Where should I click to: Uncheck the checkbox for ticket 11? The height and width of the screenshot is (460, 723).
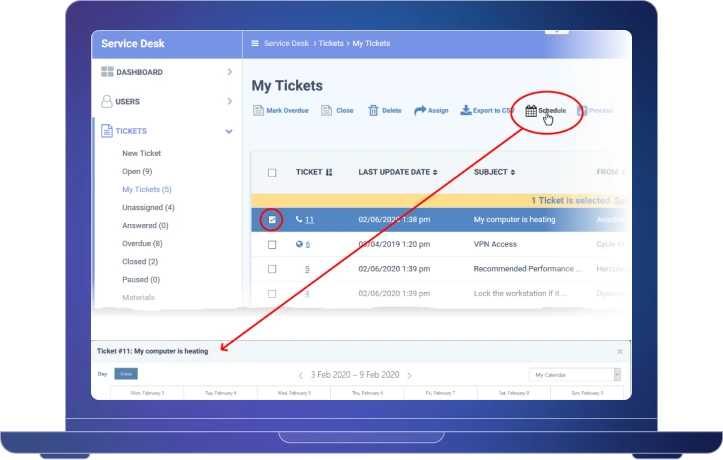point(272,219)
